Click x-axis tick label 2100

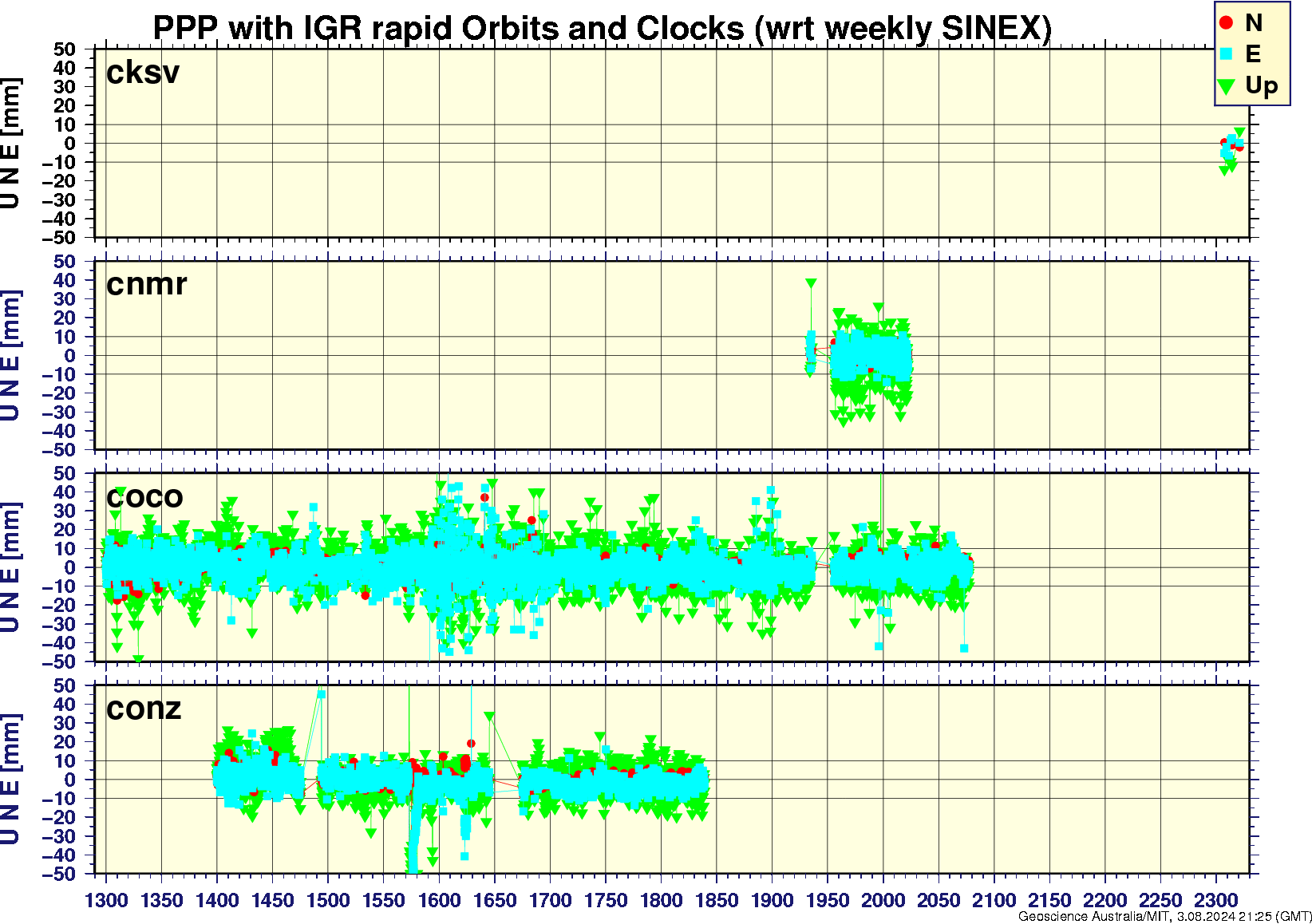pyautogui.click(x=994, y=900)
